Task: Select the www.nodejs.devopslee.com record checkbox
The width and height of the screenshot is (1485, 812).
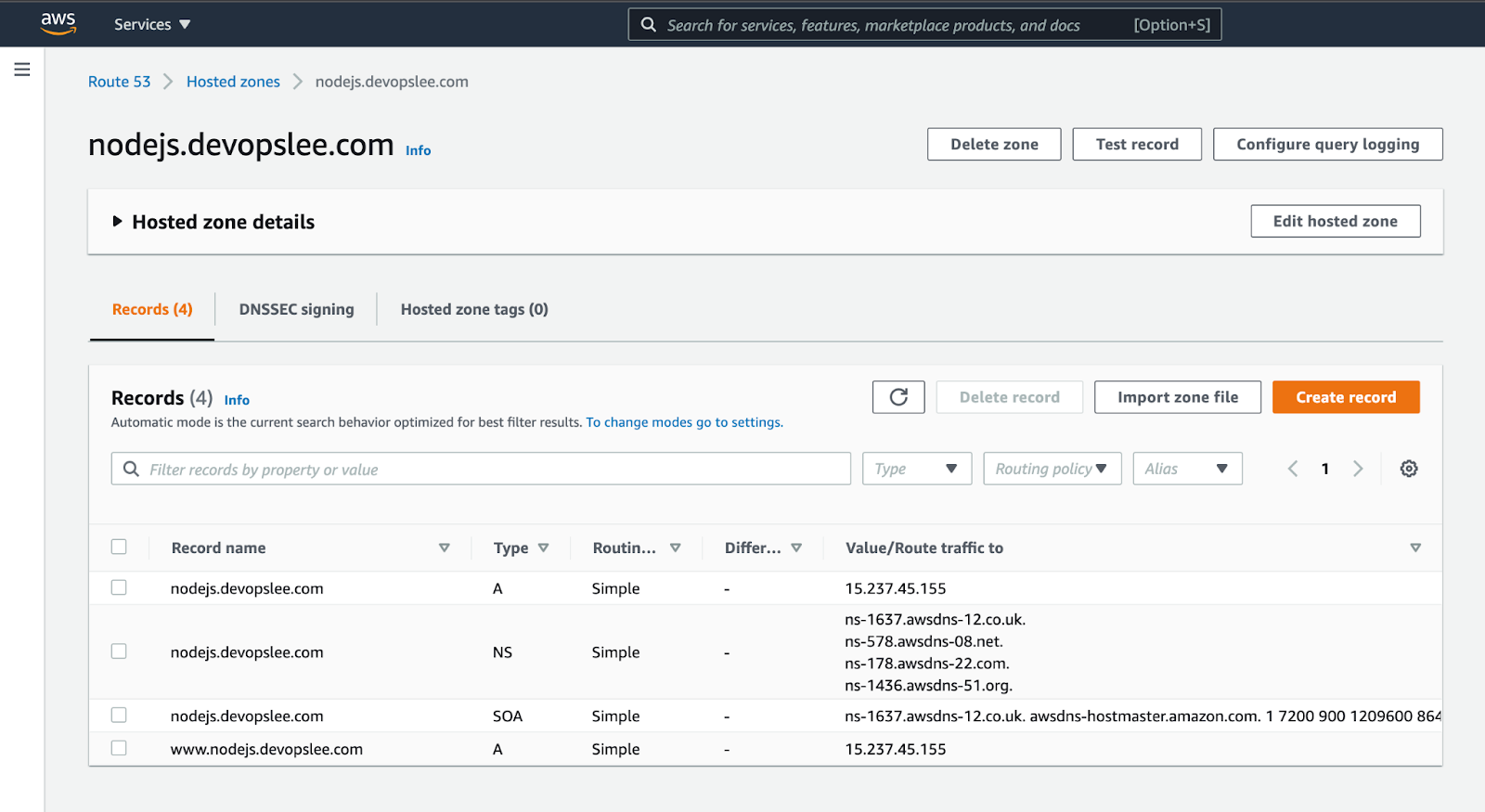Action: click(x=119, y=748)
